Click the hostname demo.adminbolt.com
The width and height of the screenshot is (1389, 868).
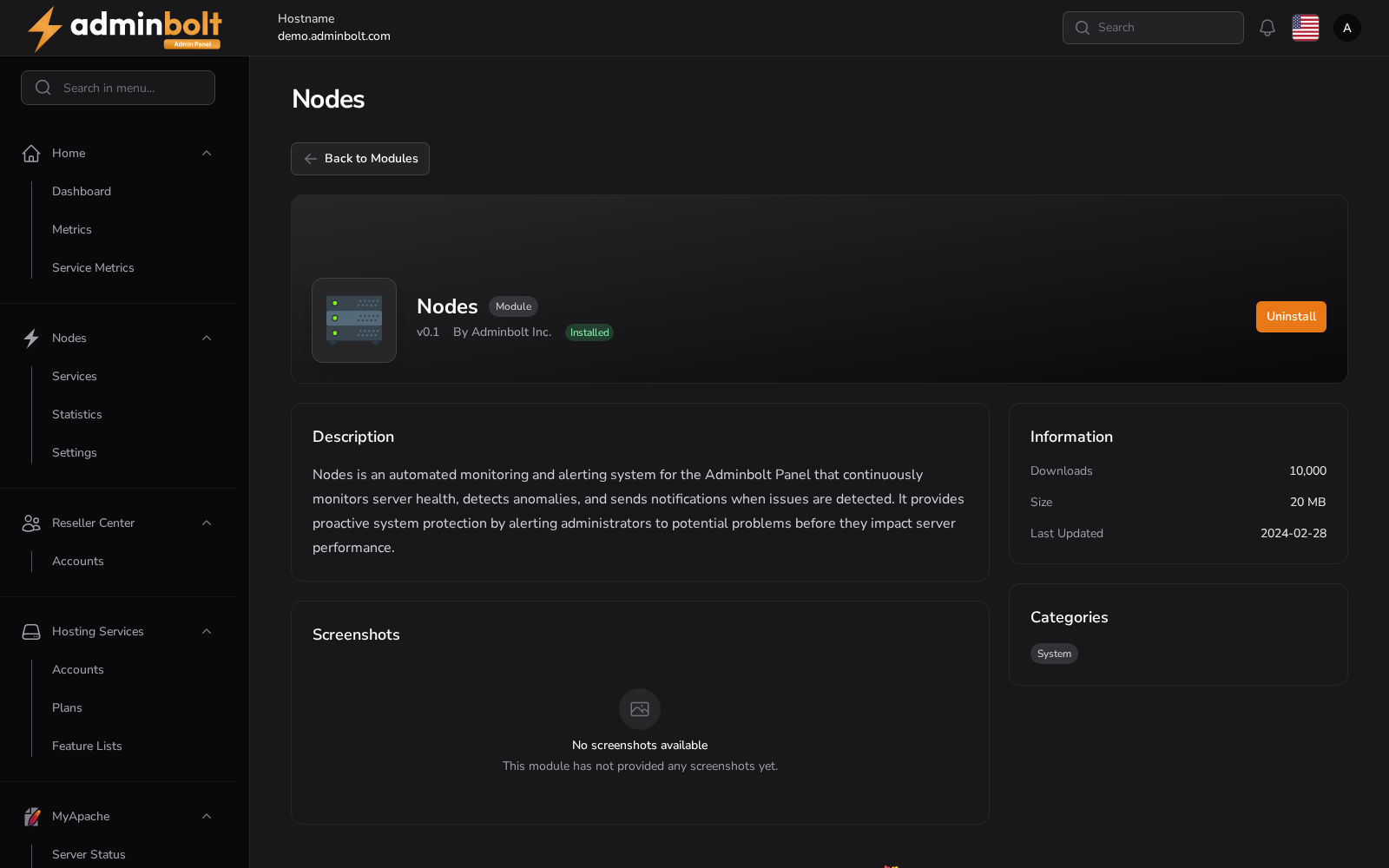[x=334, y=36]
